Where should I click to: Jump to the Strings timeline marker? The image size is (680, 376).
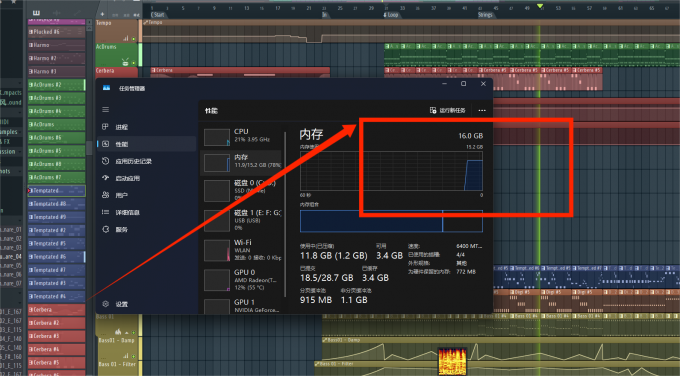click(x=485, y=15)
